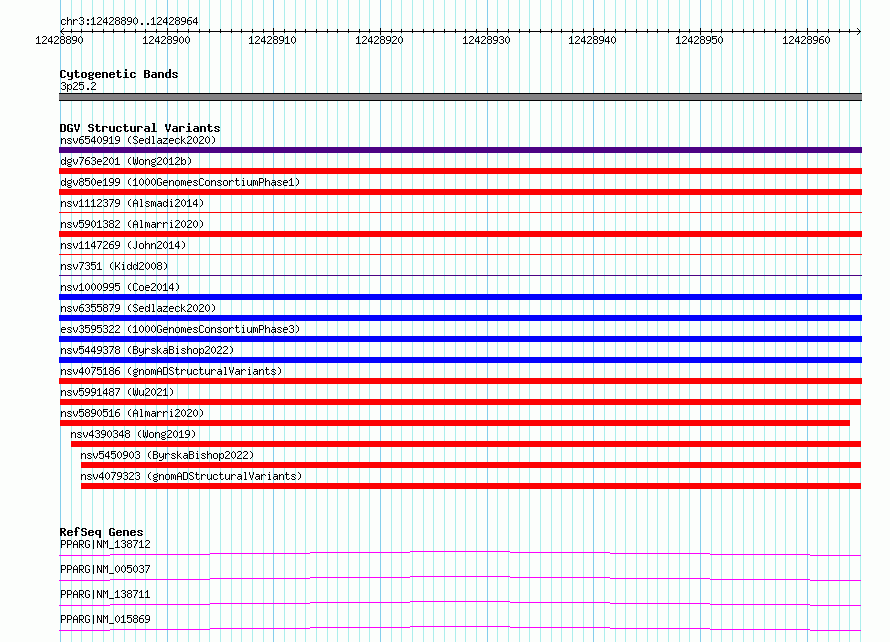Click the chr3:12428890..12428964 region label
The height and width of the screenshot is (642, 890).
click(129, 21)
